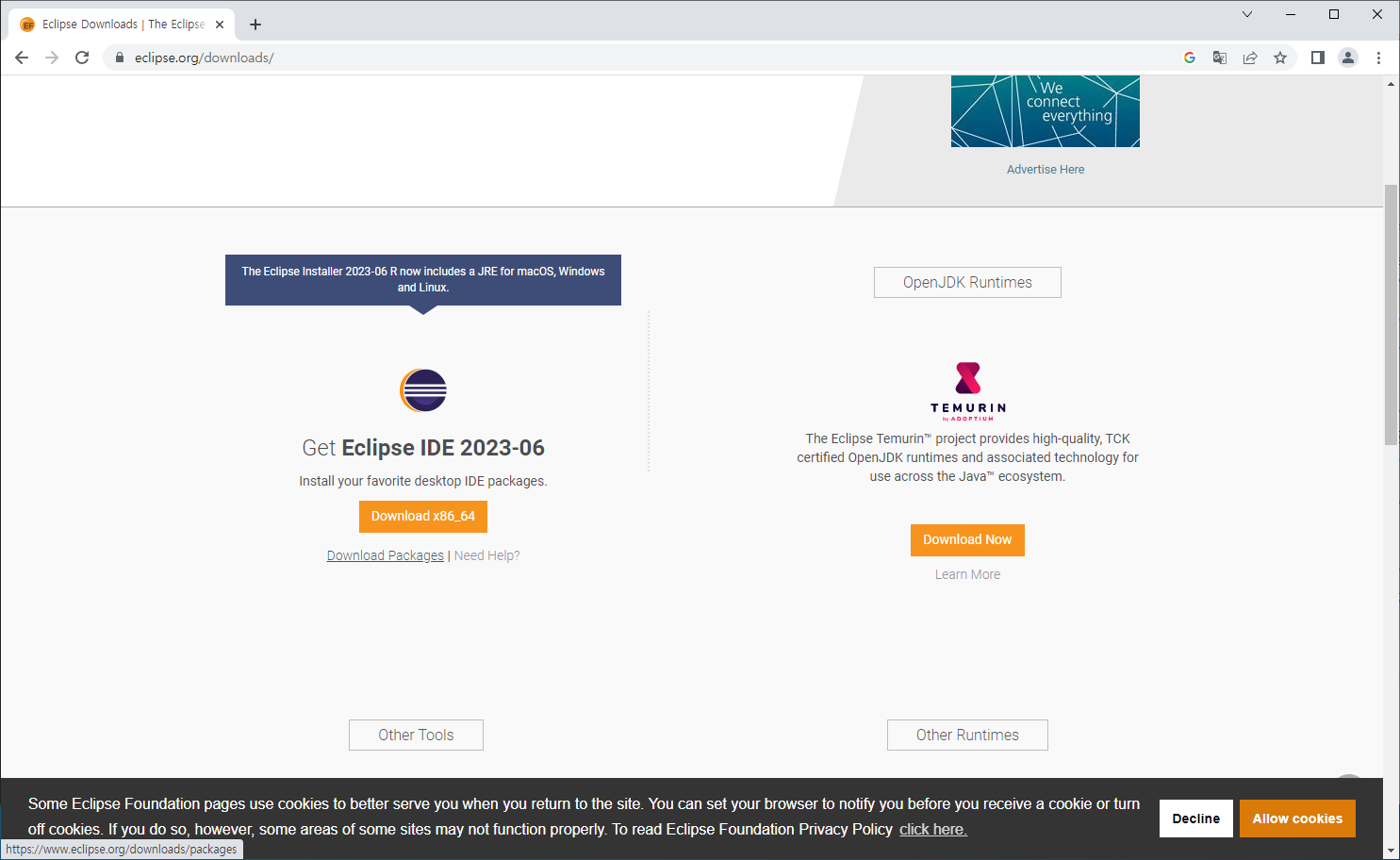Translate this page using the translate icon
Viewport: 1400px width, 860px height.
pyautogui.click(x=1220, y=58)
